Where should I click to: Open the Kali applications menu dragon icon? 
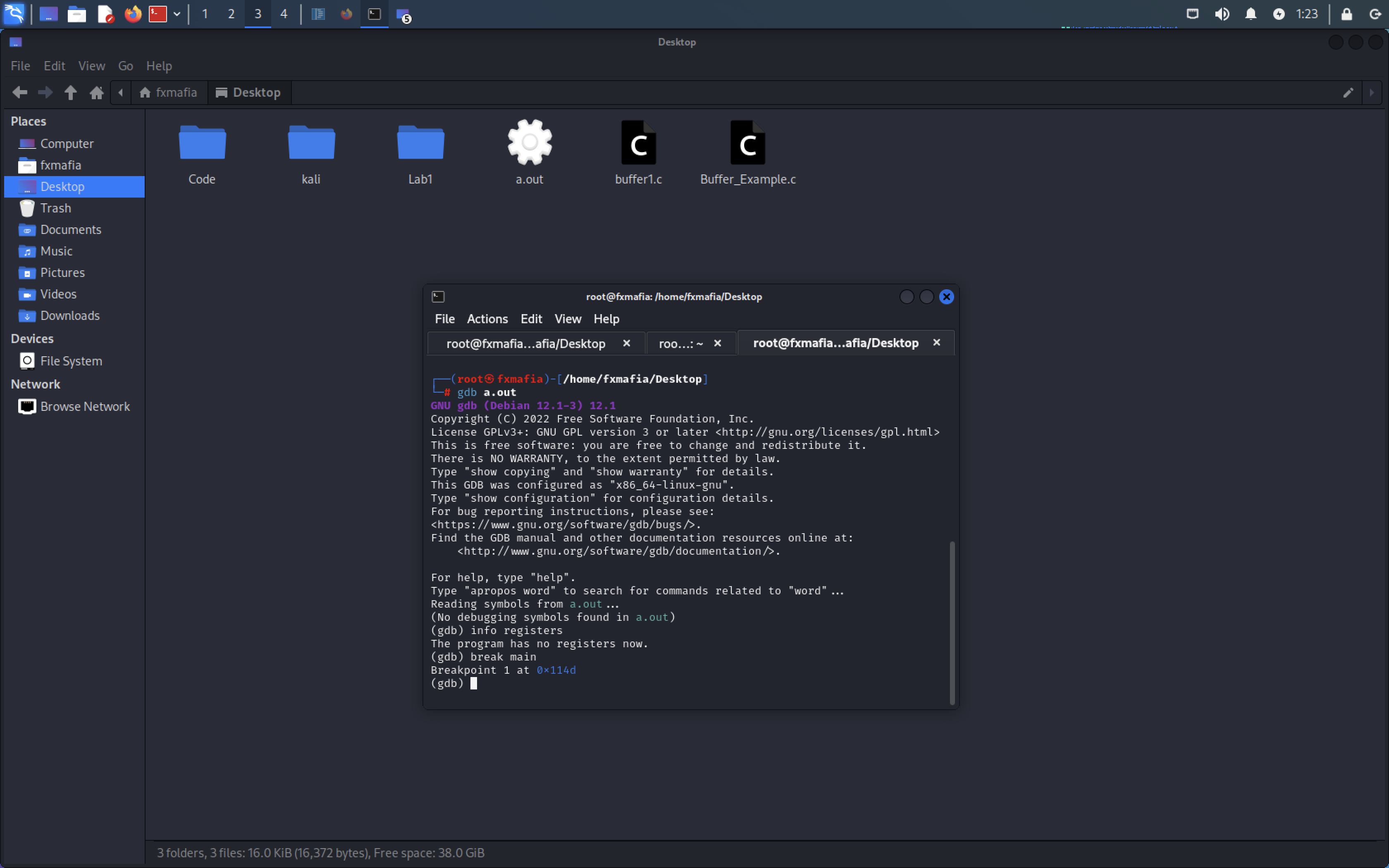point(14,14)
